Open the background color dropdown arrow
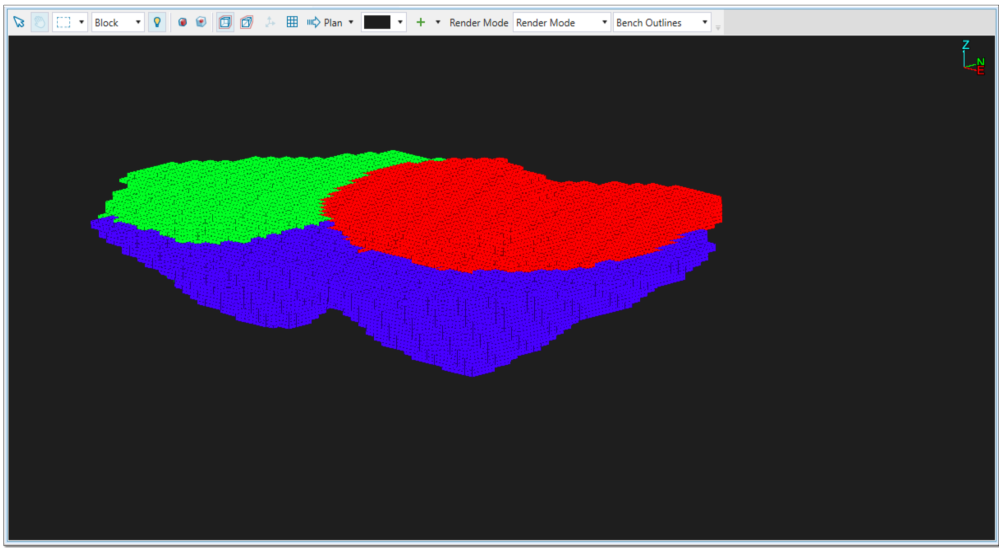The image size is (999, 548). tap(400, 22)
